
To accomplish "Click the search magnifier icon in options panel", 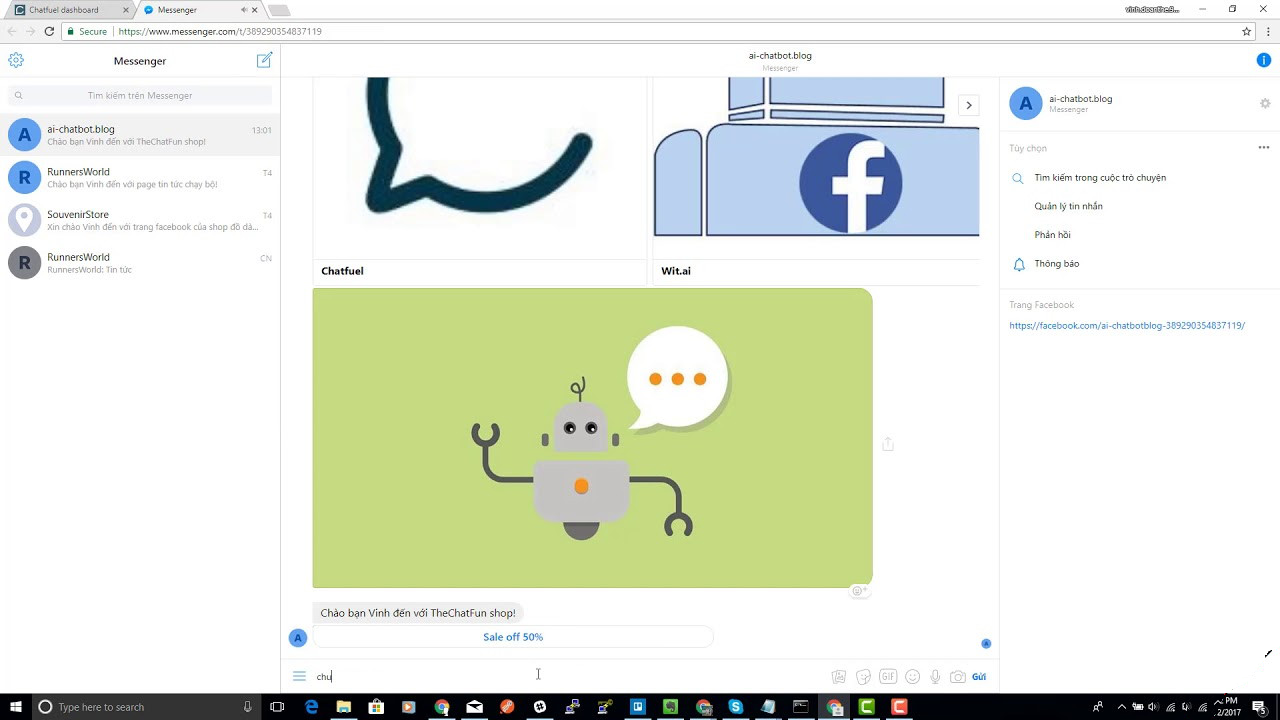I will (1018, 178).
